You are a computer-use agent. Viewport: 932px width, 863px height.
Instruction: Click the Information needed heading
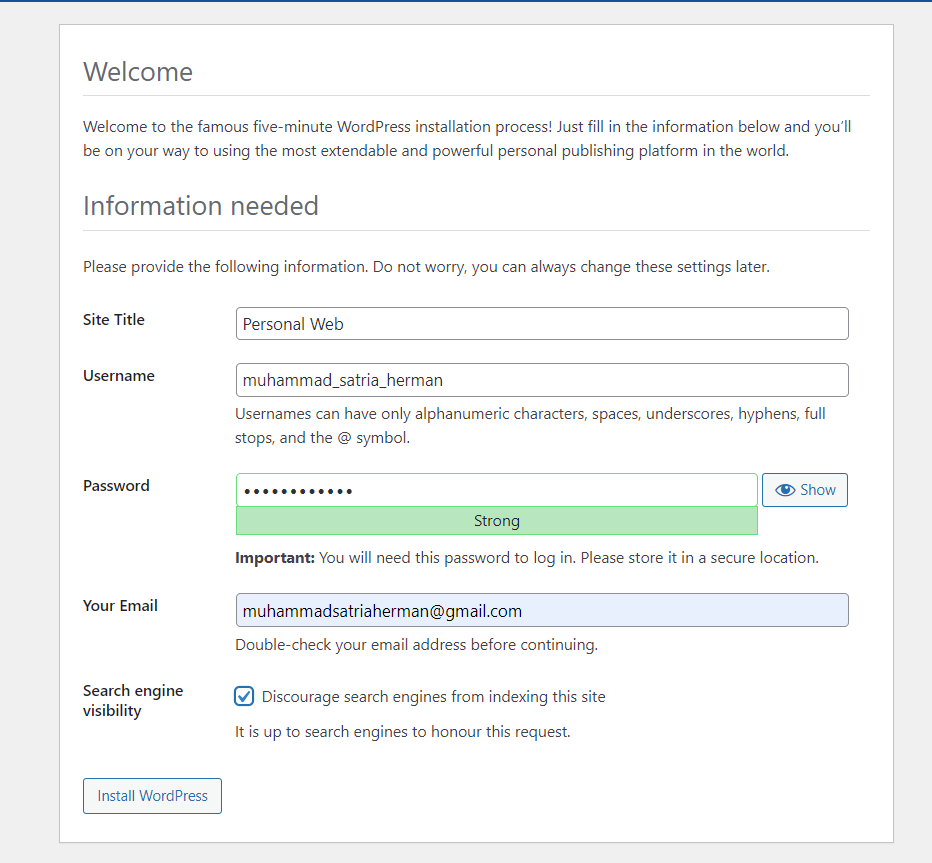click(x=201, y=206)
